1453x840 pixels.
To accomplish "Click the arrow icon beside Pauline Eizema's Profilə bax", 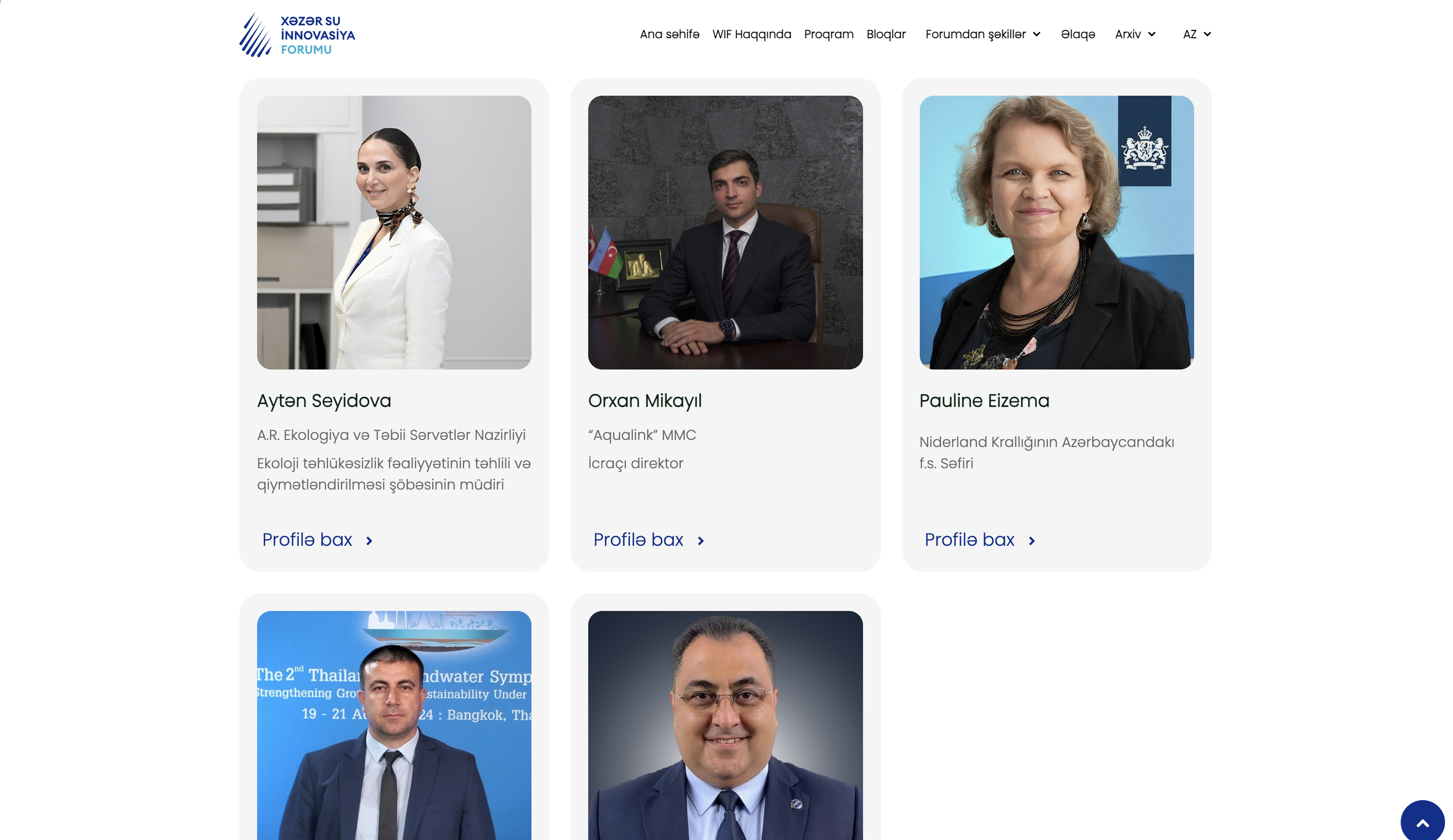I will tap(1031, 541).
